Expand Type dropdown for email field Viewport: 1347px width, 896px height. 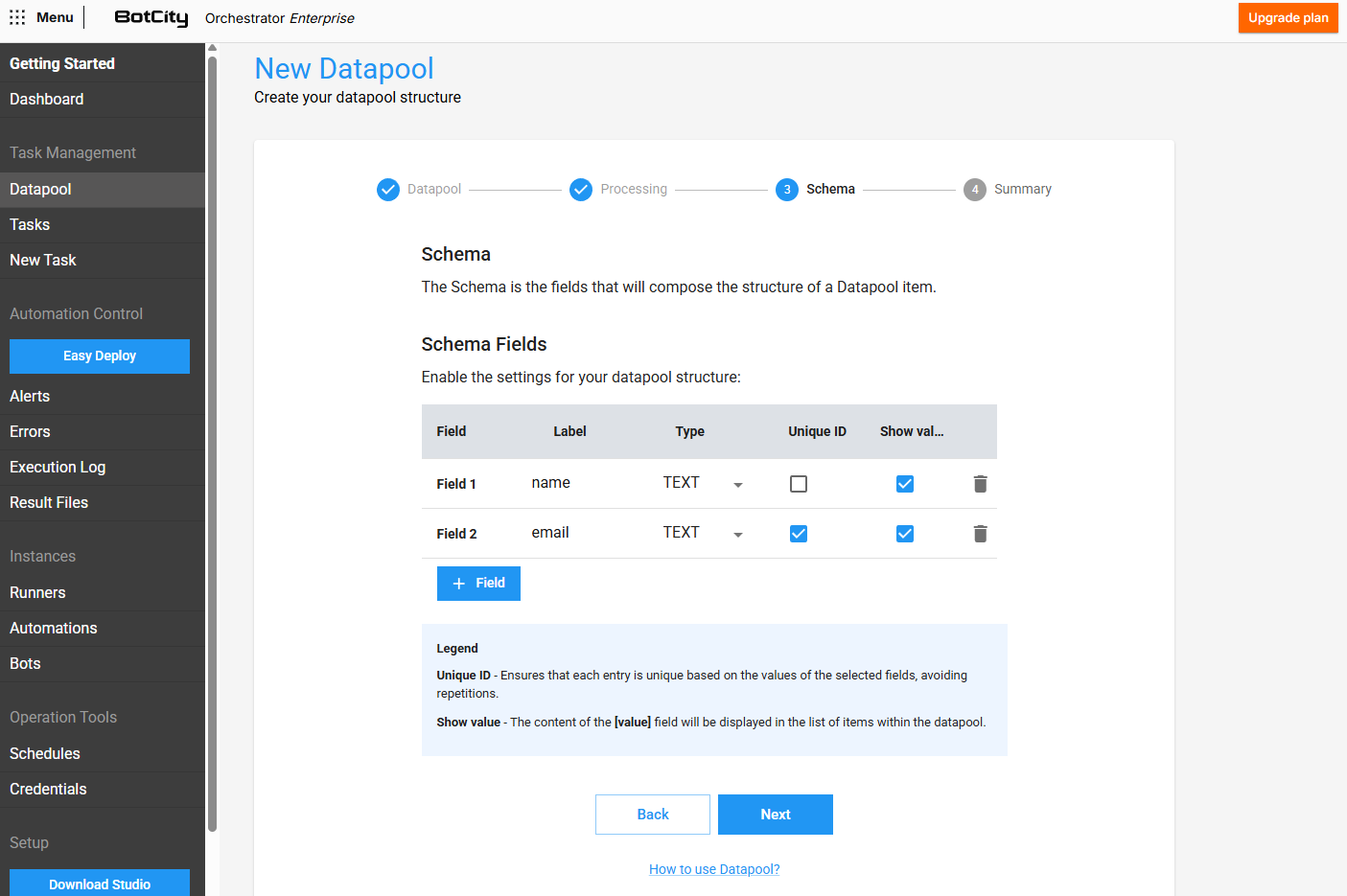[737, 534]
